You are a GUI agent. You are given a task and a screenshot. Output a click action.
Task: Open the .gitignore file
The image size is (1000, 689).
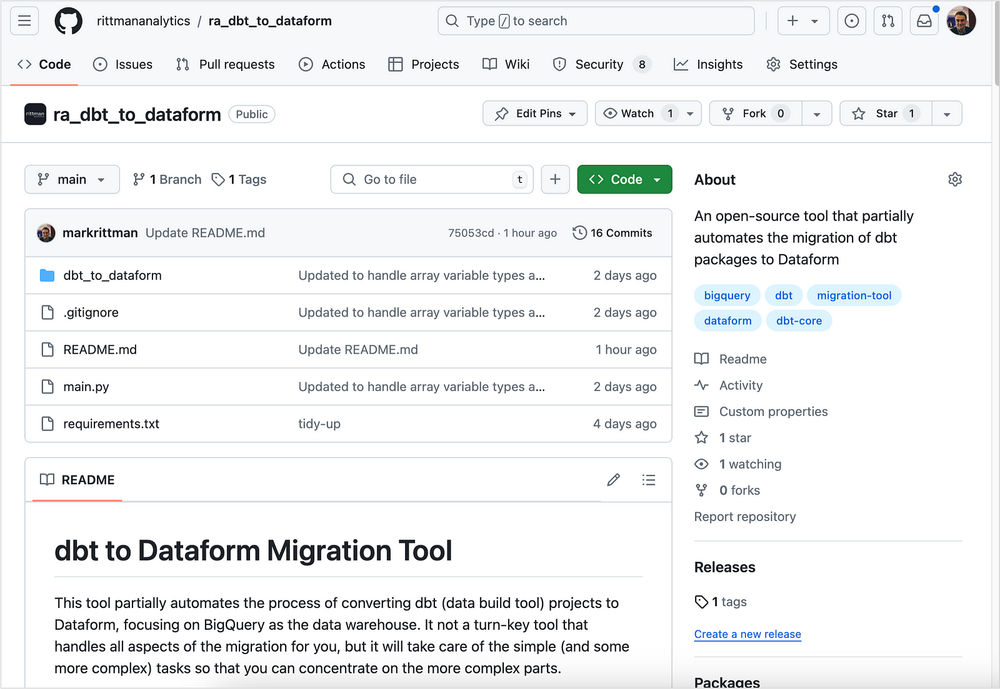(x=91, y=313)
